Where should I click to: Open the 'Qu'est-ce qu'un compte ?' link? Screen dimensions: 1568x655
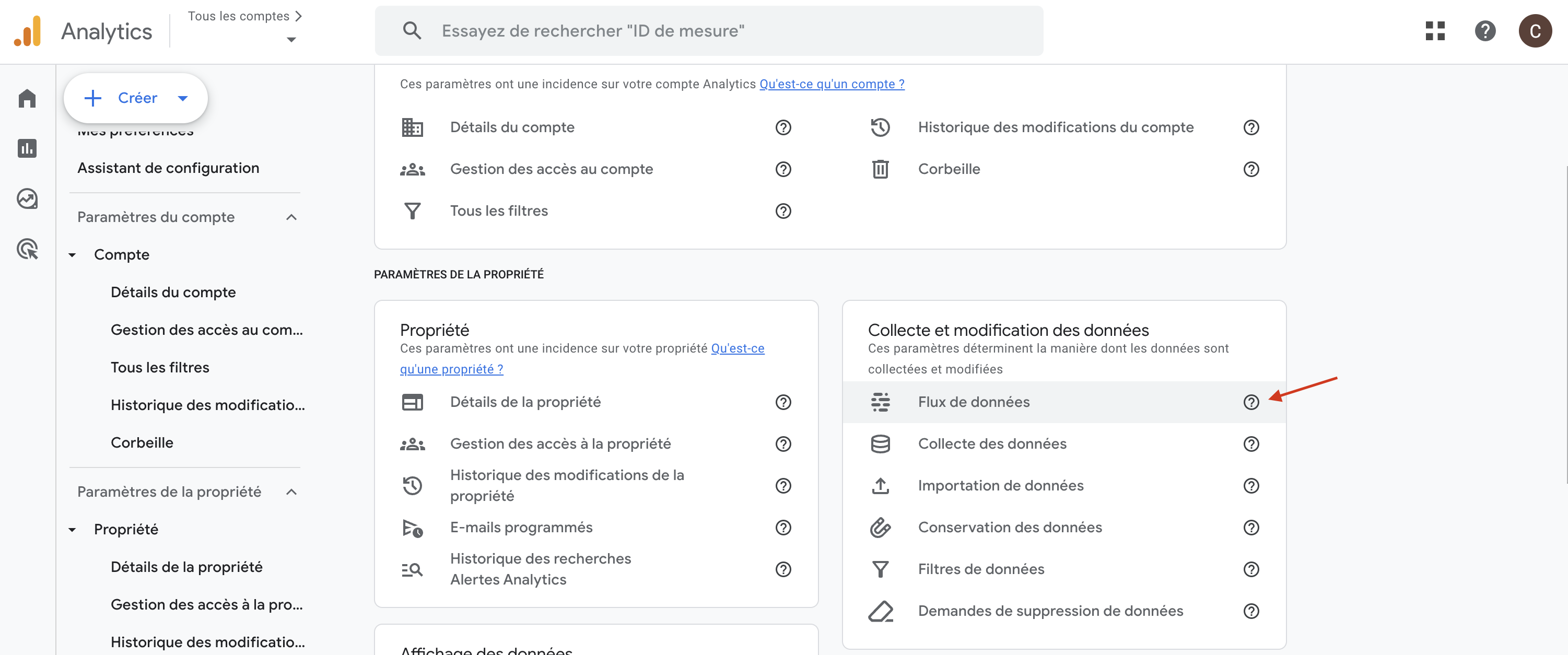(832, 84)
